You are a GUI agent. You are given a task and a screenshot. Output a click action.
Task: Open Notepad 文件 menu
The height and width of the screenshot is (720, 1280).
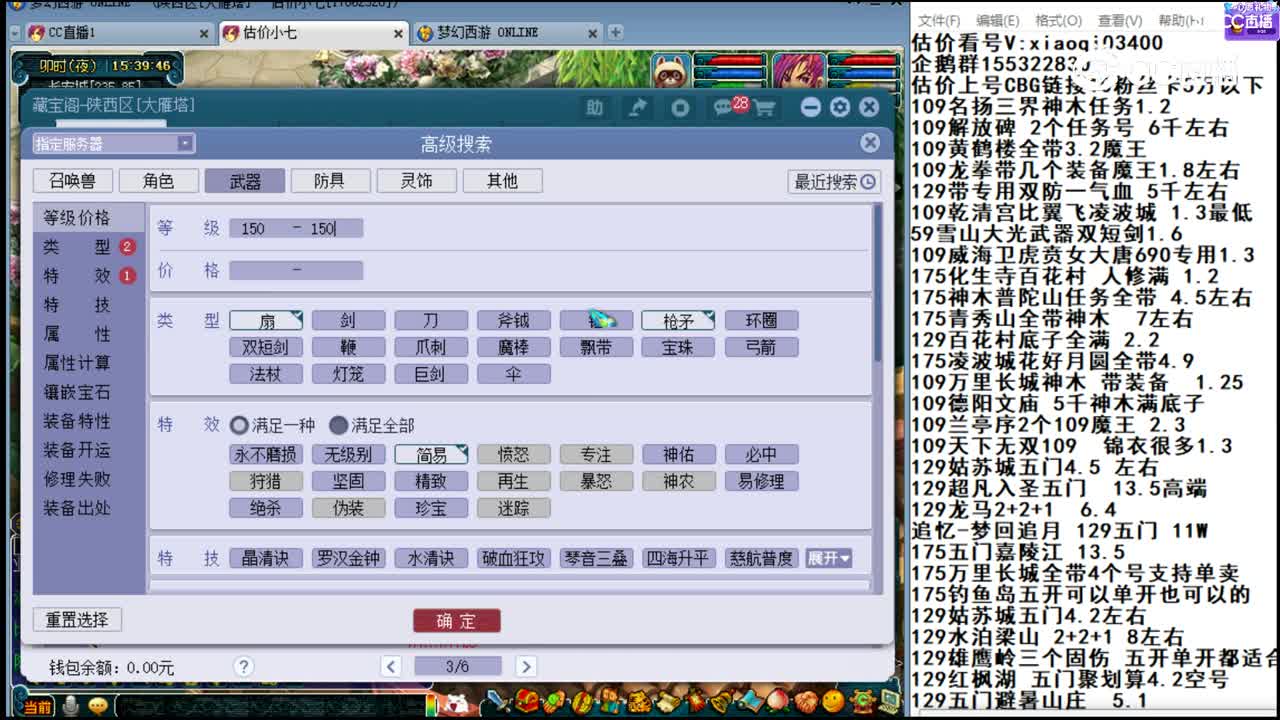pos(939,21)
